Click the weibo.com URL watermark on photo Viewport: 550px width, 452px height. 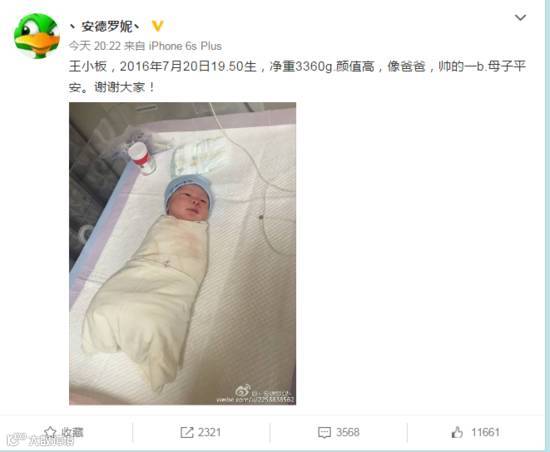point(255,400)
